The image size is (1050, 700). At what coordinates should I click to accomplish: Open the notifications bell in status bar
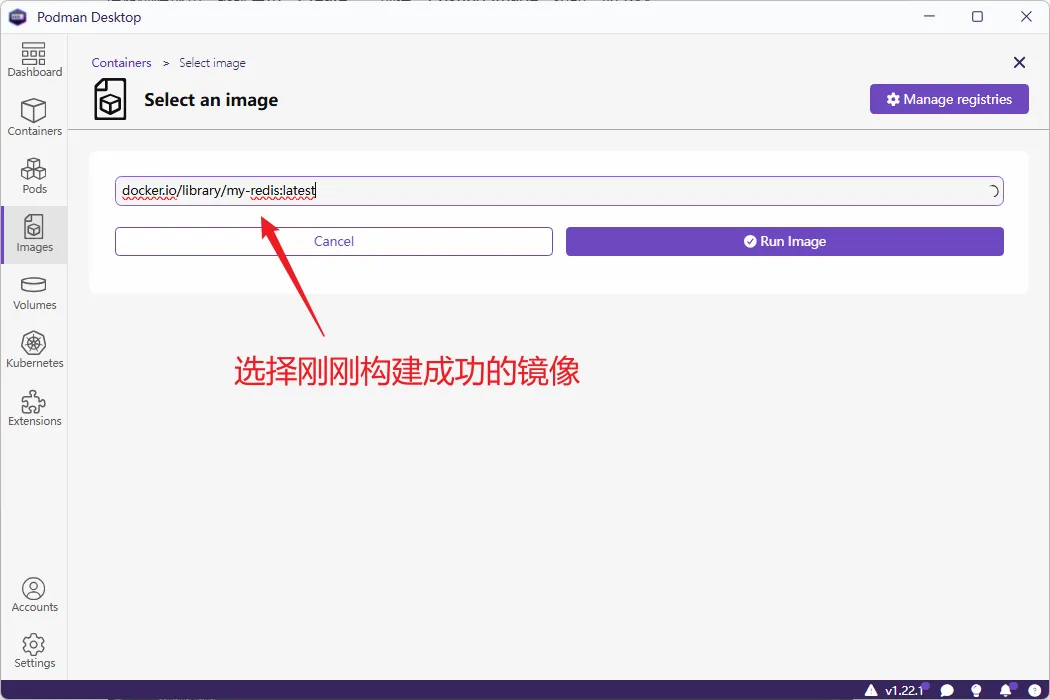click(1005, 690)
